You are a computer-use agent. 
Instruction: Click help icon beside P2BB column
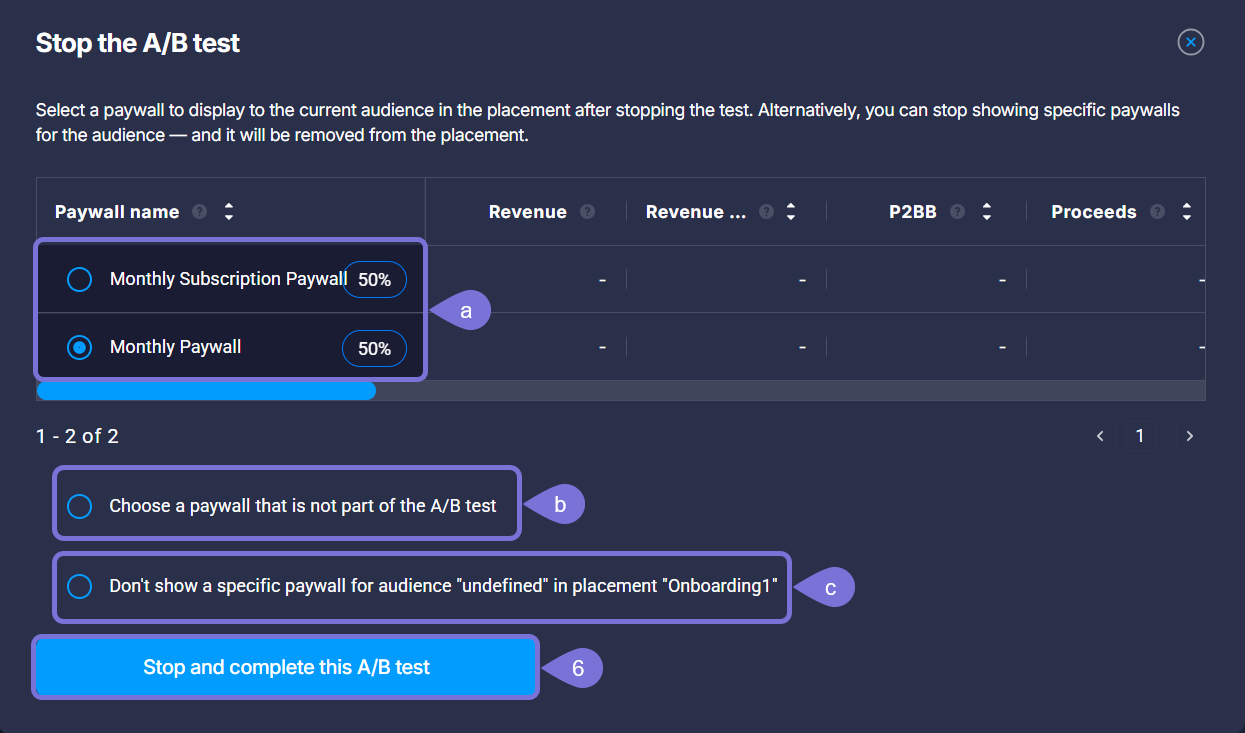(958, 212)
